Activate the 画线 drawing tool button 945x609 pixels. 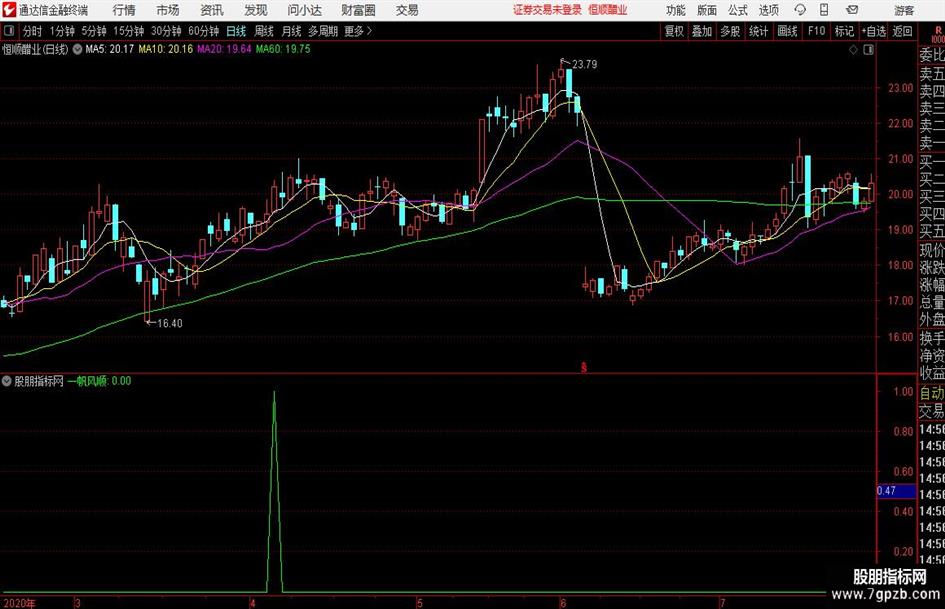click(x=787, y=31)
